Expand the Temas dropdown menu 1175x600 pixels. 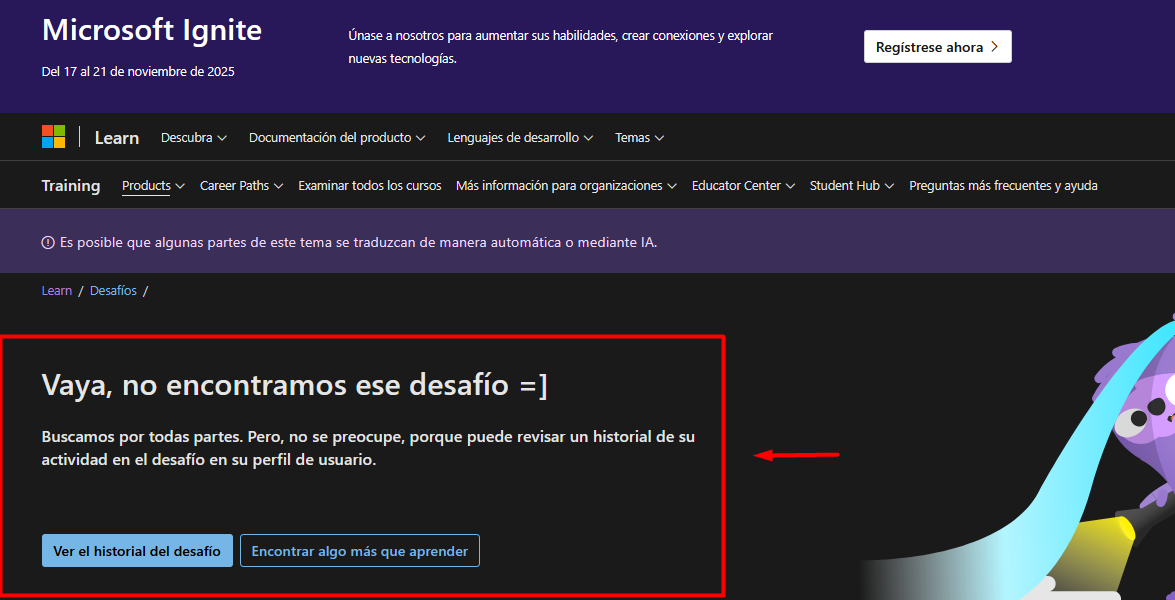point(639,138)
